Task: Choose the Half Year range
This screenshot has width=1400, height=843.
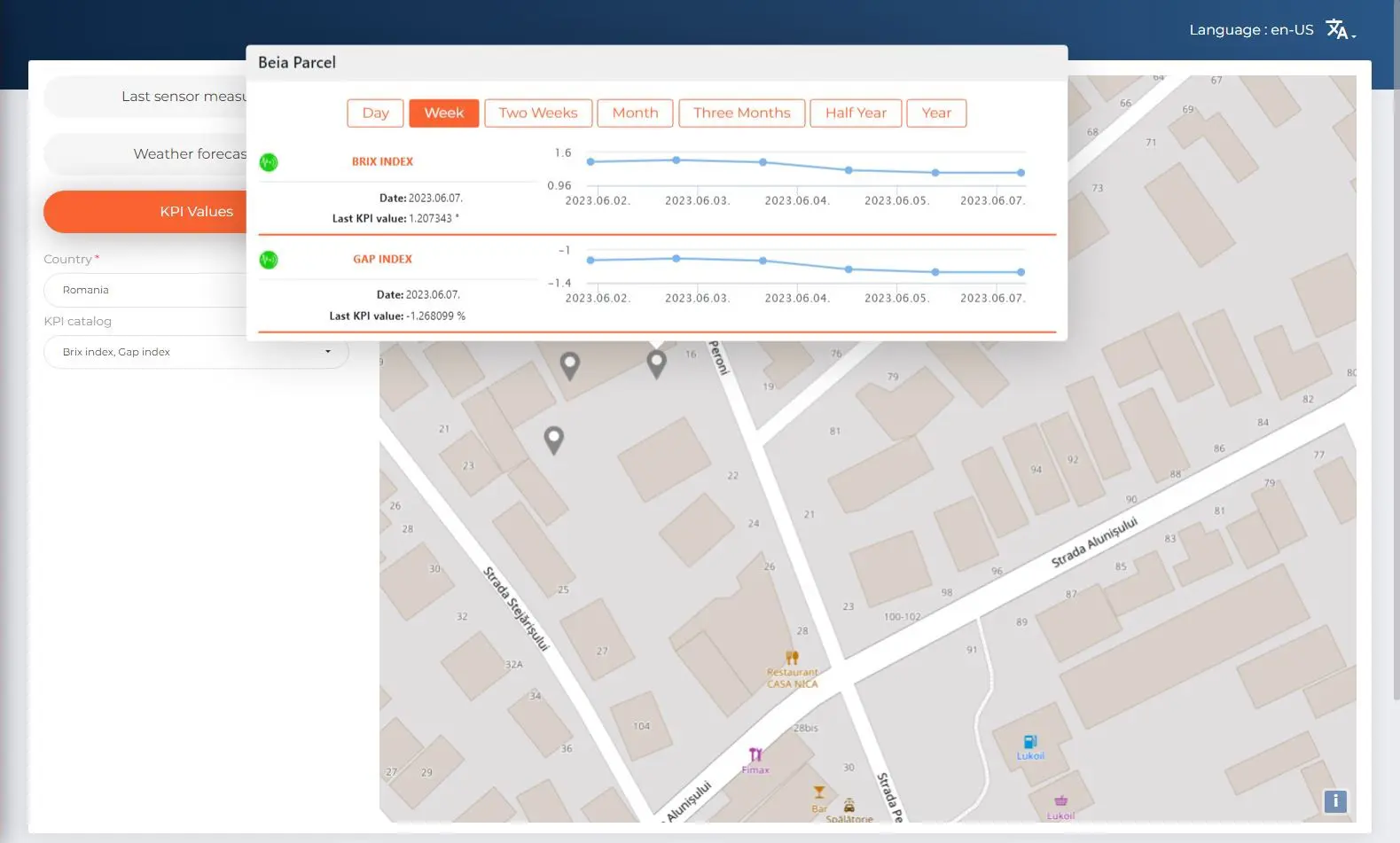Action: pyautogui.click(x=856, y=113)
